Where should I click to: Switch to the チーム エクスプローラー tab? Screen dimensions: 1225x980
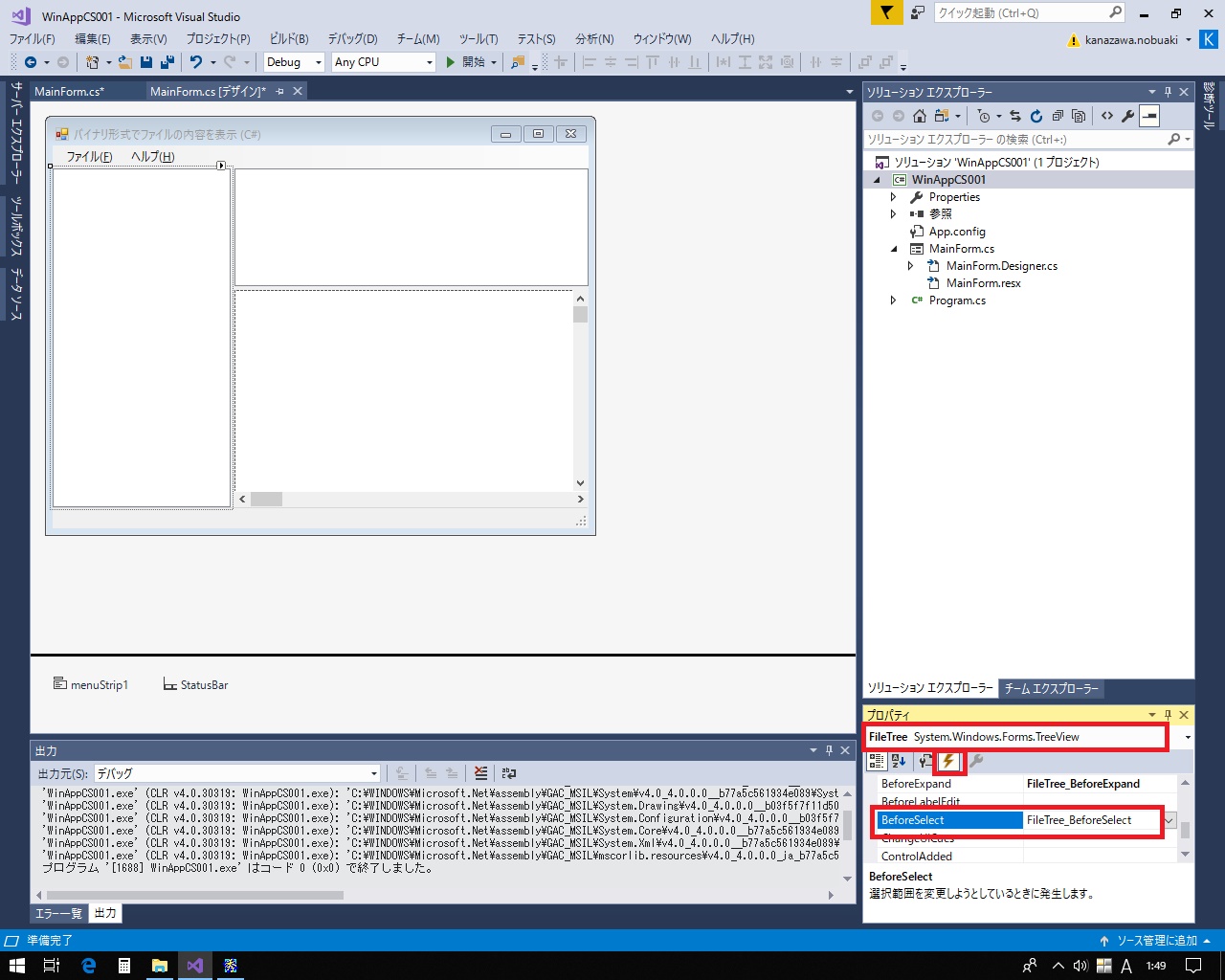coord(1051,688)
